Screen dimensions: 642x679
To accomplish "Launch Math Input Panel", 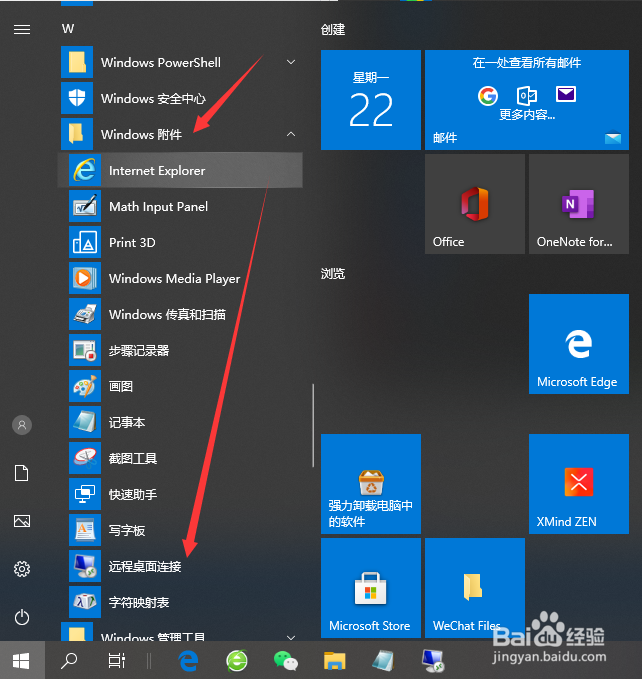I will click(180, 207).
